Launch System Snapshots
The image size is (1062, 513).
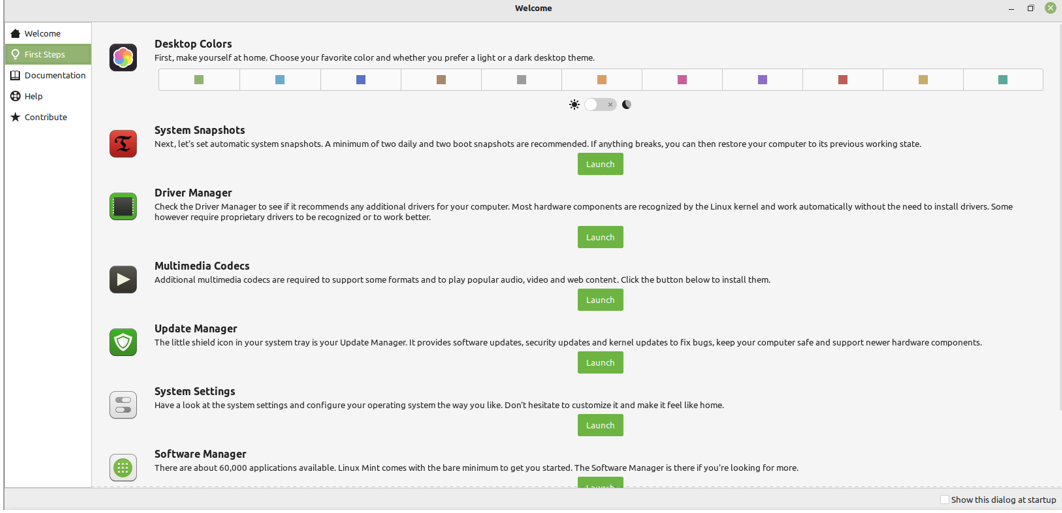[600, 164]
